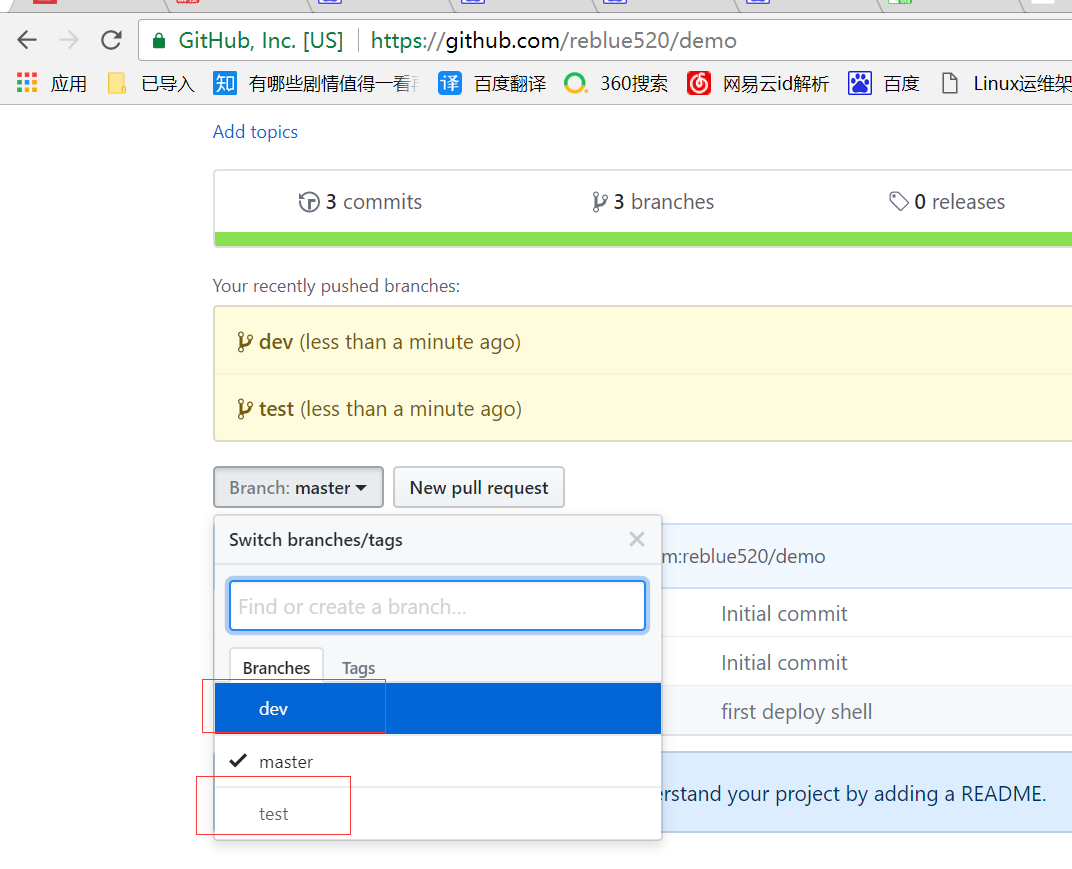Click the checkmark next to master
The height and width of the screenshot is (869, 1072).
pos(237,760)
